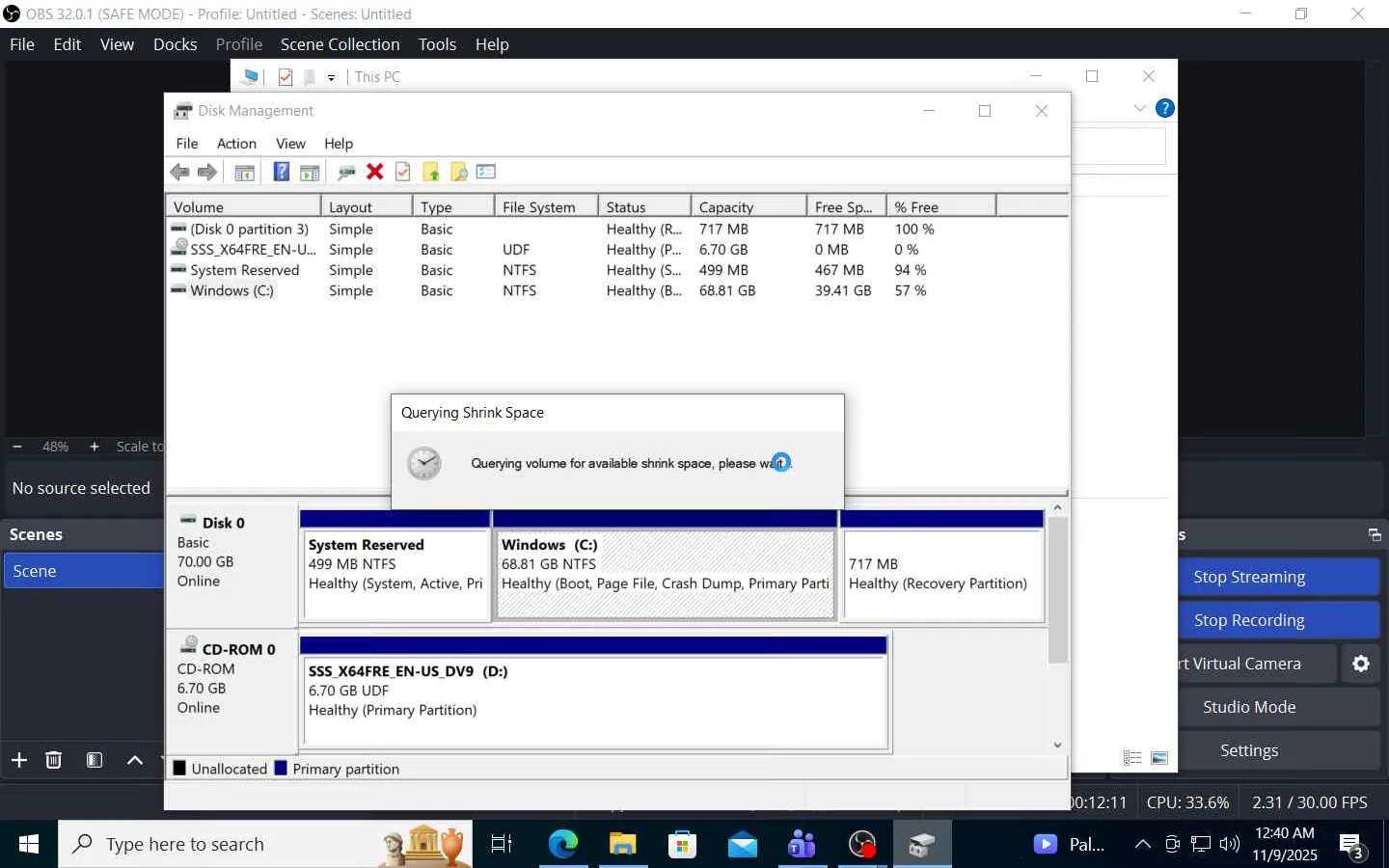Viewport: 1389px width, 868px height.
Task: Zoom out the OBS preview with minus icon
Action: point(17,447)
